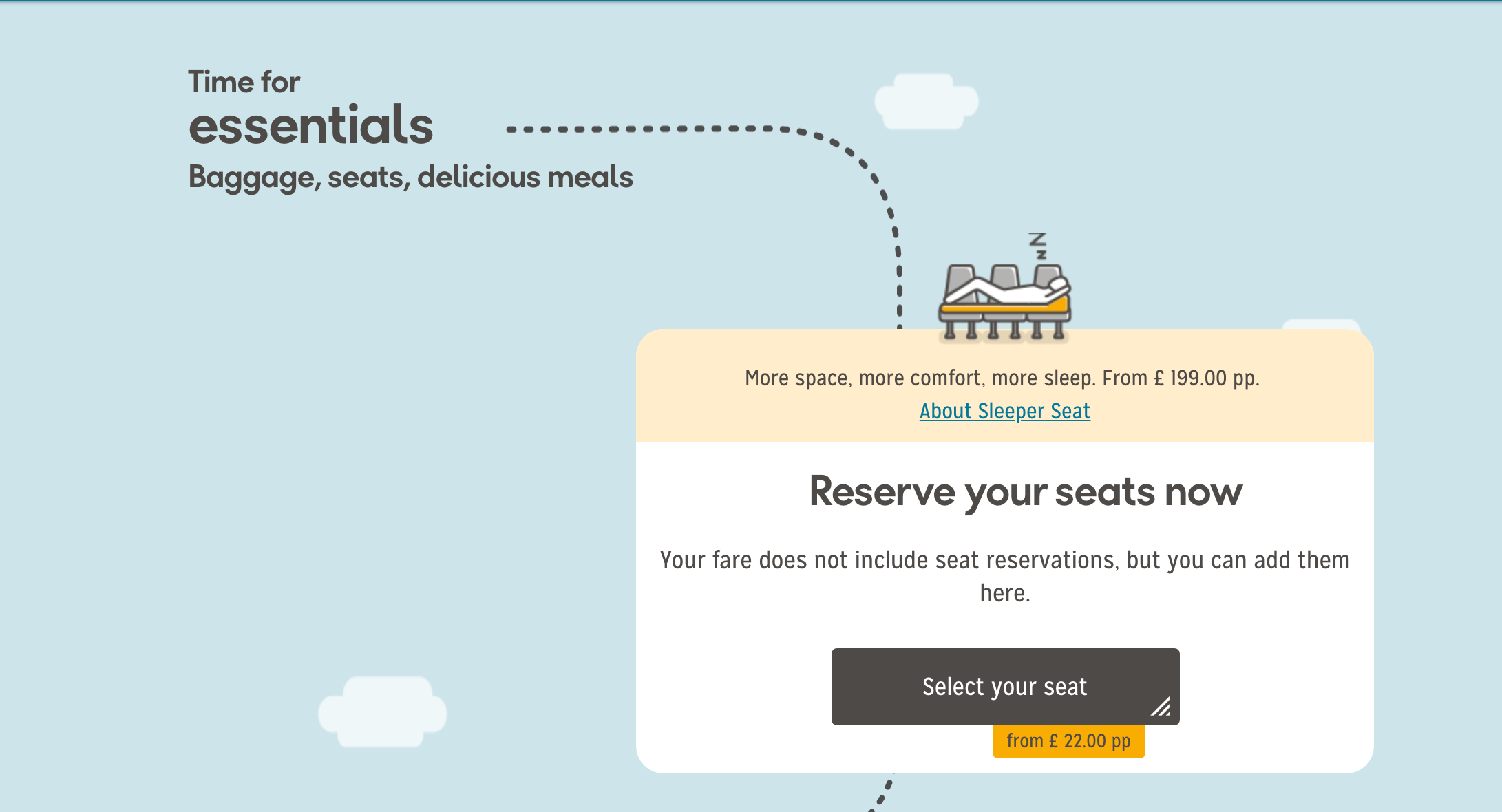Click the Time for text
This screenshot has width=1502, height=812.
pos(244,82)
